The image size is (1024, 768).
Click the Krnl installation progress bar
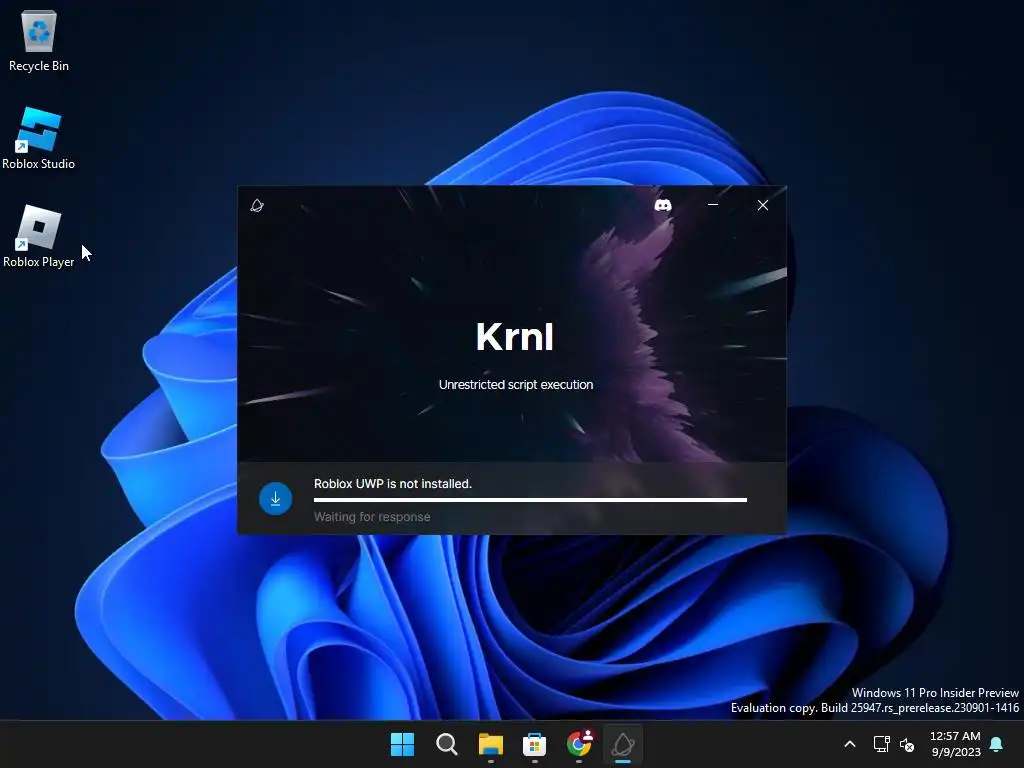coord(530,500)
